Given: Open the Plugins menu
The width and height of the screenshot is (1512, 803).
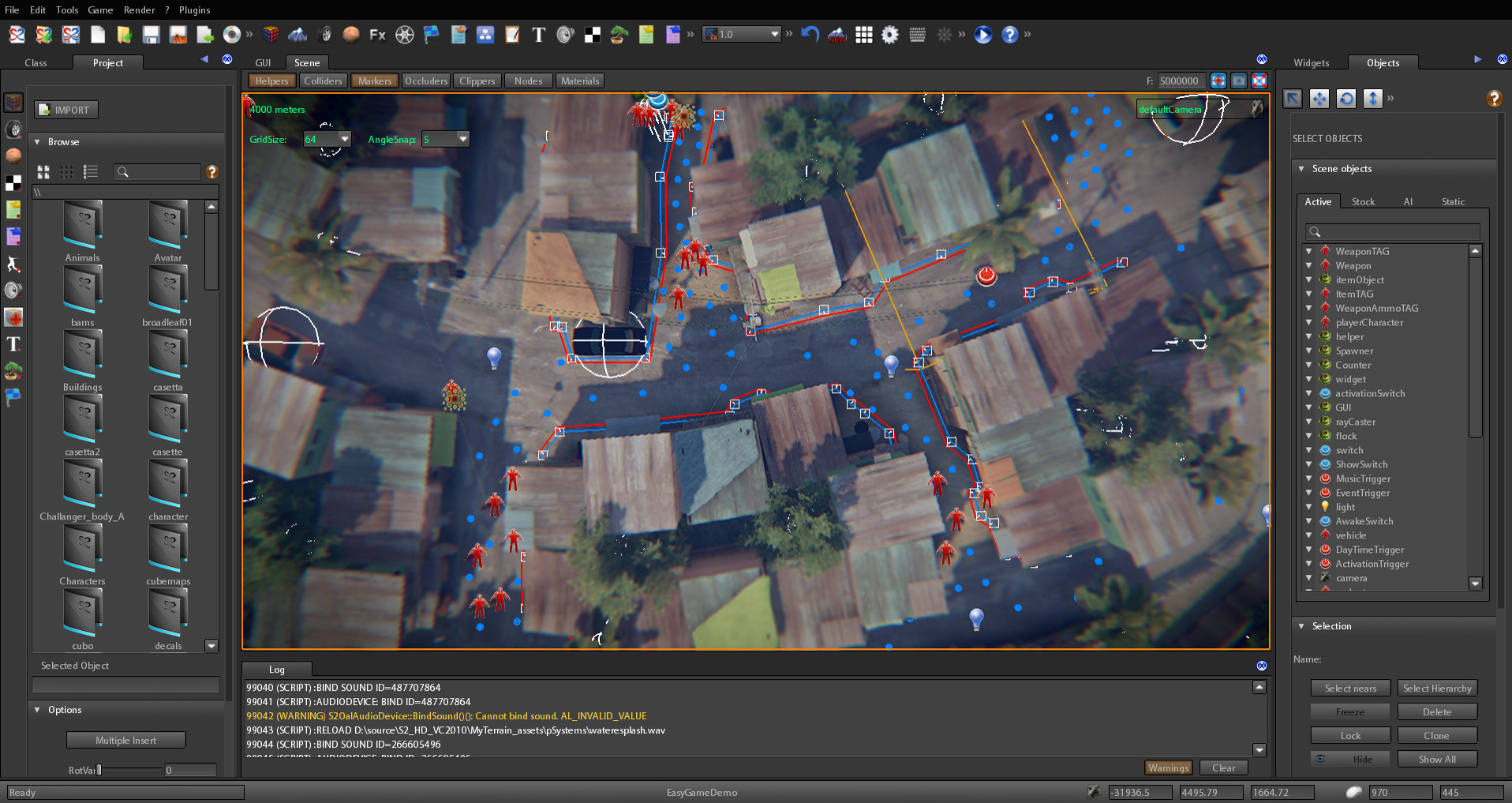Looking at the screenshot, I should pos(193,9).
